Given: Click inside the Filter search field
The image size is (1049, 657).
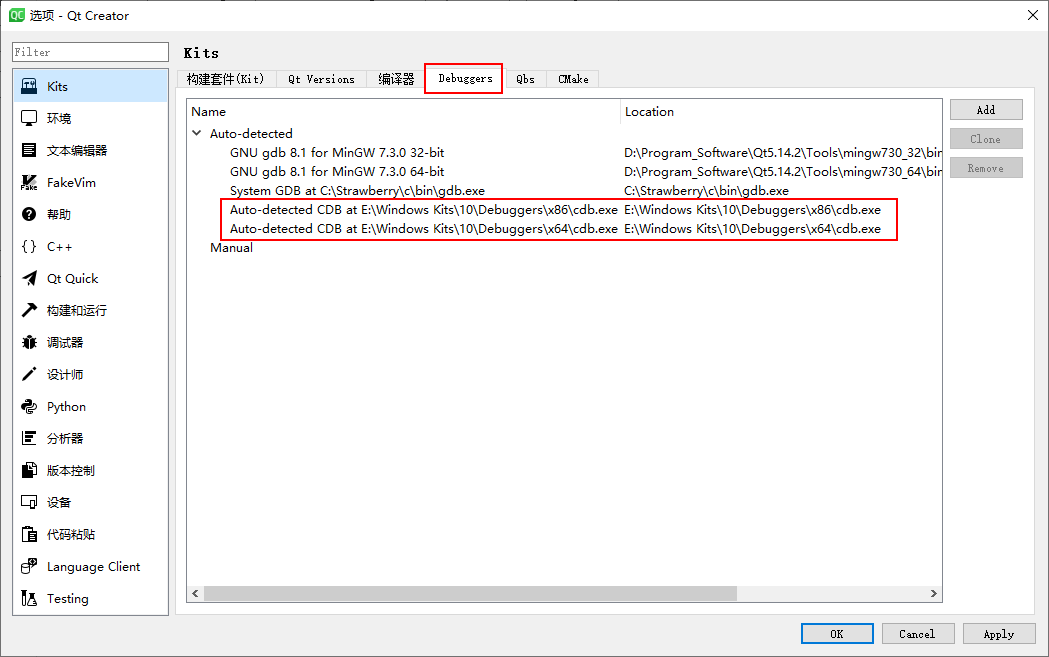Looking at the screenshot, I should (90, 51).
